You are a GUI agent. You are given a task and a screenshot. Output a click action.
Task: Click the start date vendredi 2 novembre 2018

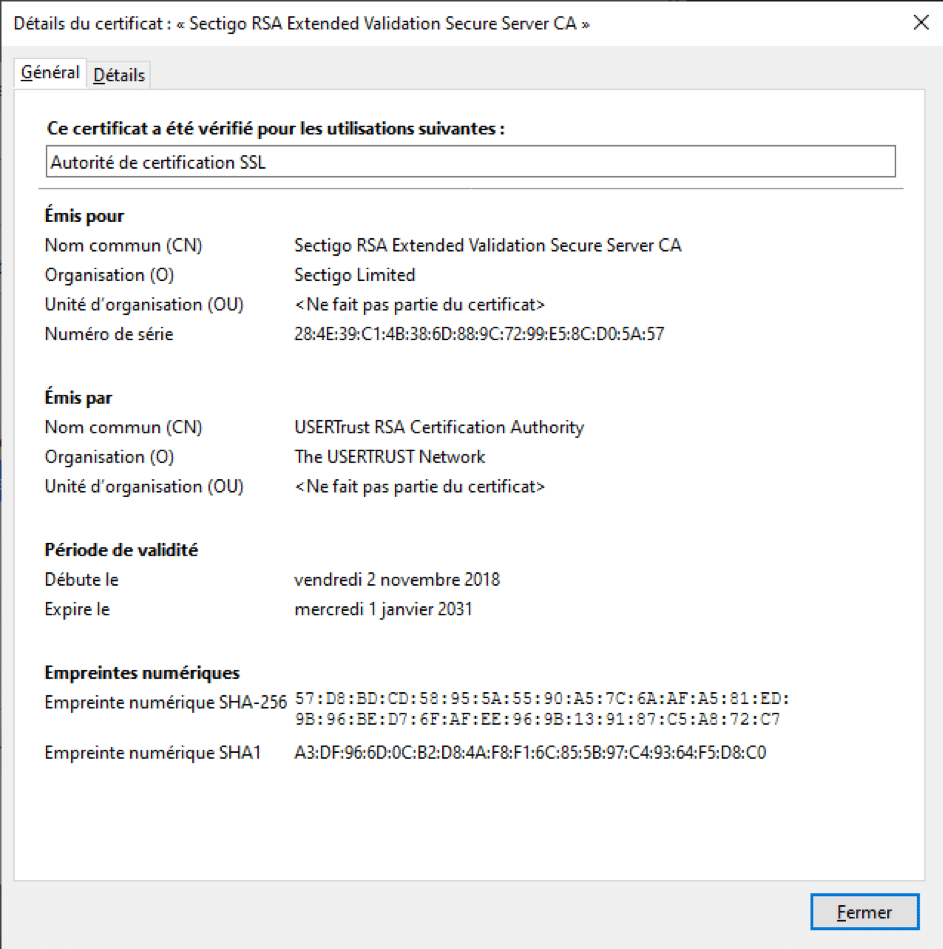point(397,579)
